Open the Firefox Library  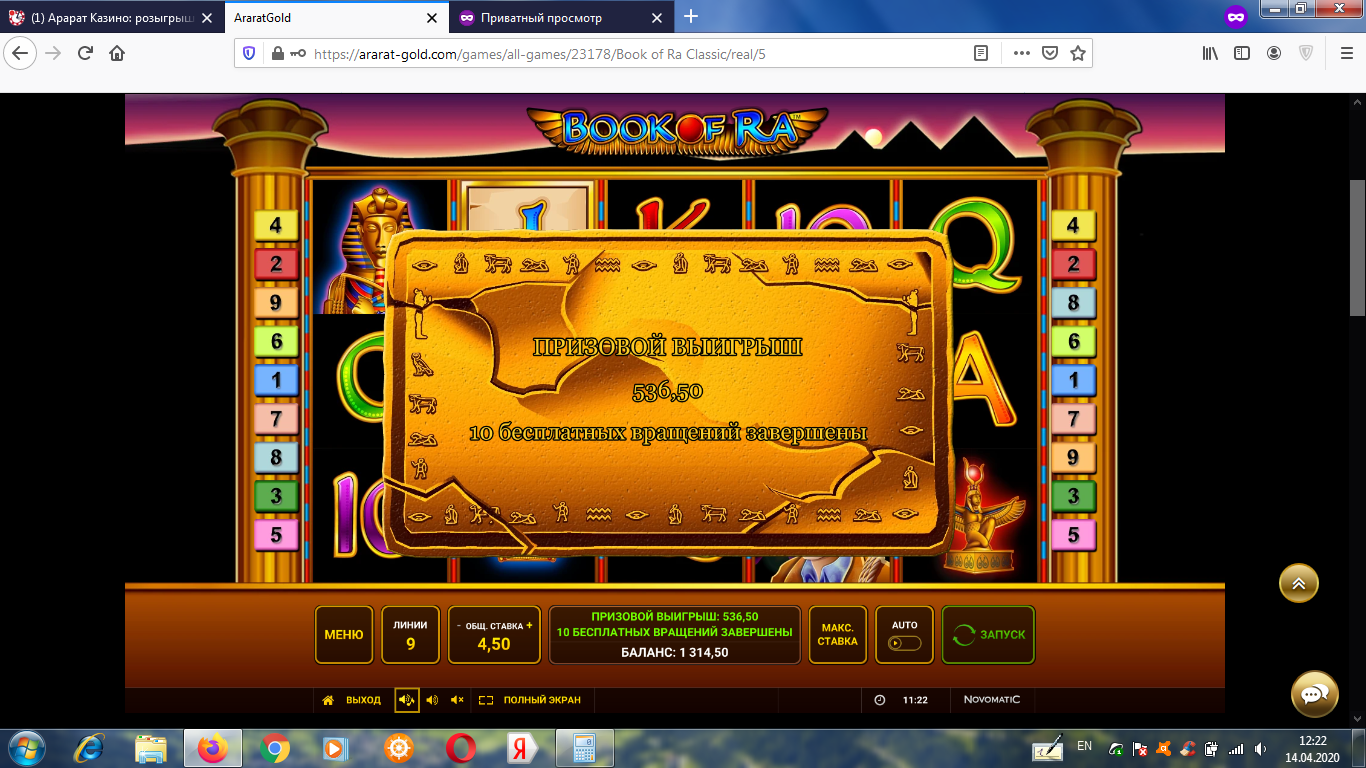point(1210,53)
